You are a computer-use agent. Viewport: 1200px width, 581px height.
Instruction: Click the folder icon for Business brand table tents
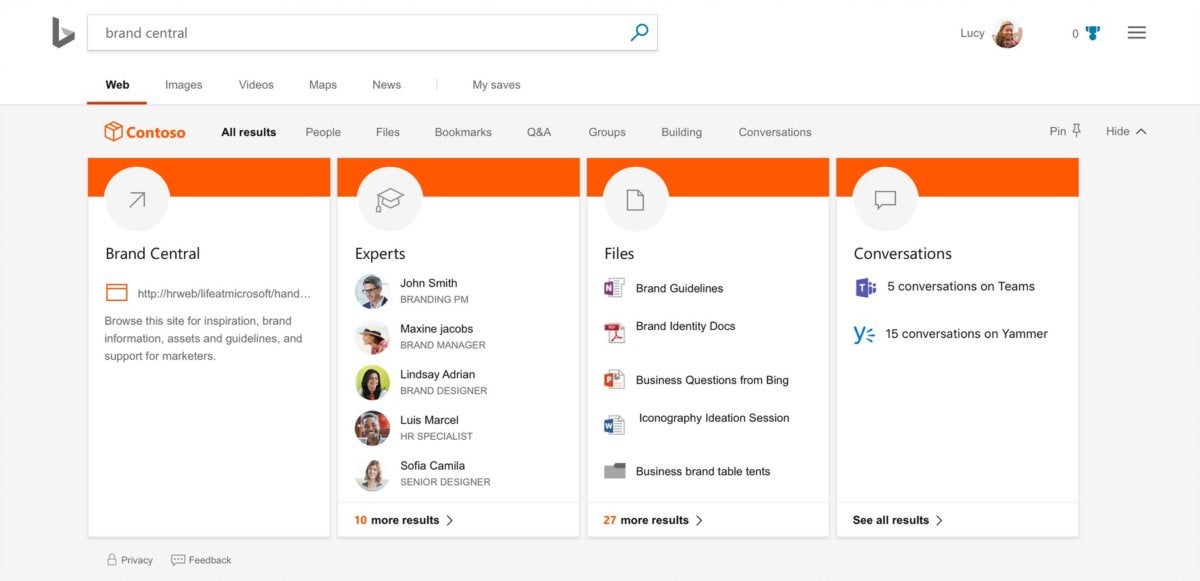[614, 471]
